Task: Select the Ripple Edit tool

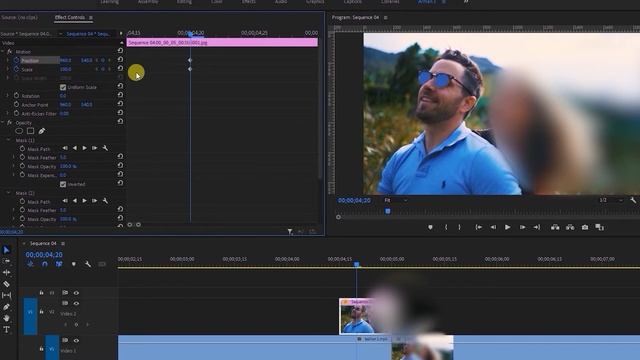Action: [x=7, y=272]
